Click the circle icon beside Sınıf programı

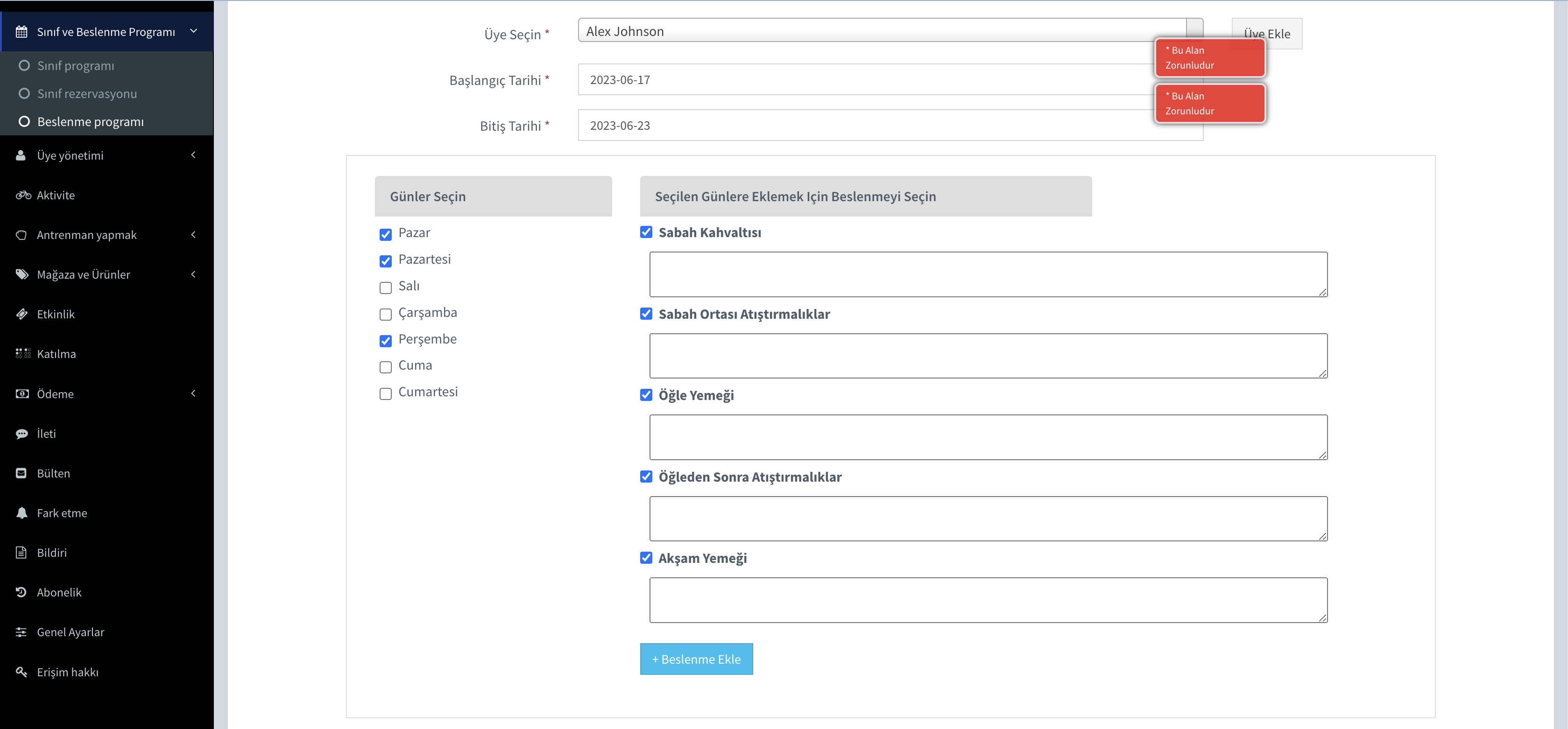tap(24, 65)
